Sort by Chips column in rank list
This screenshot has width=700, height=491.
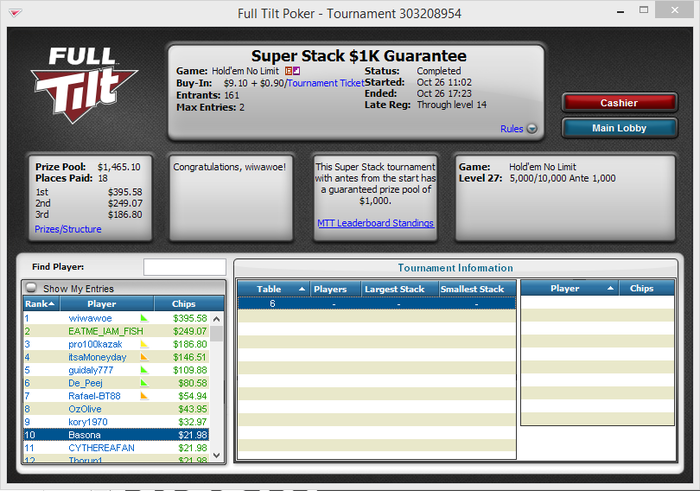[x=189, y=304]
